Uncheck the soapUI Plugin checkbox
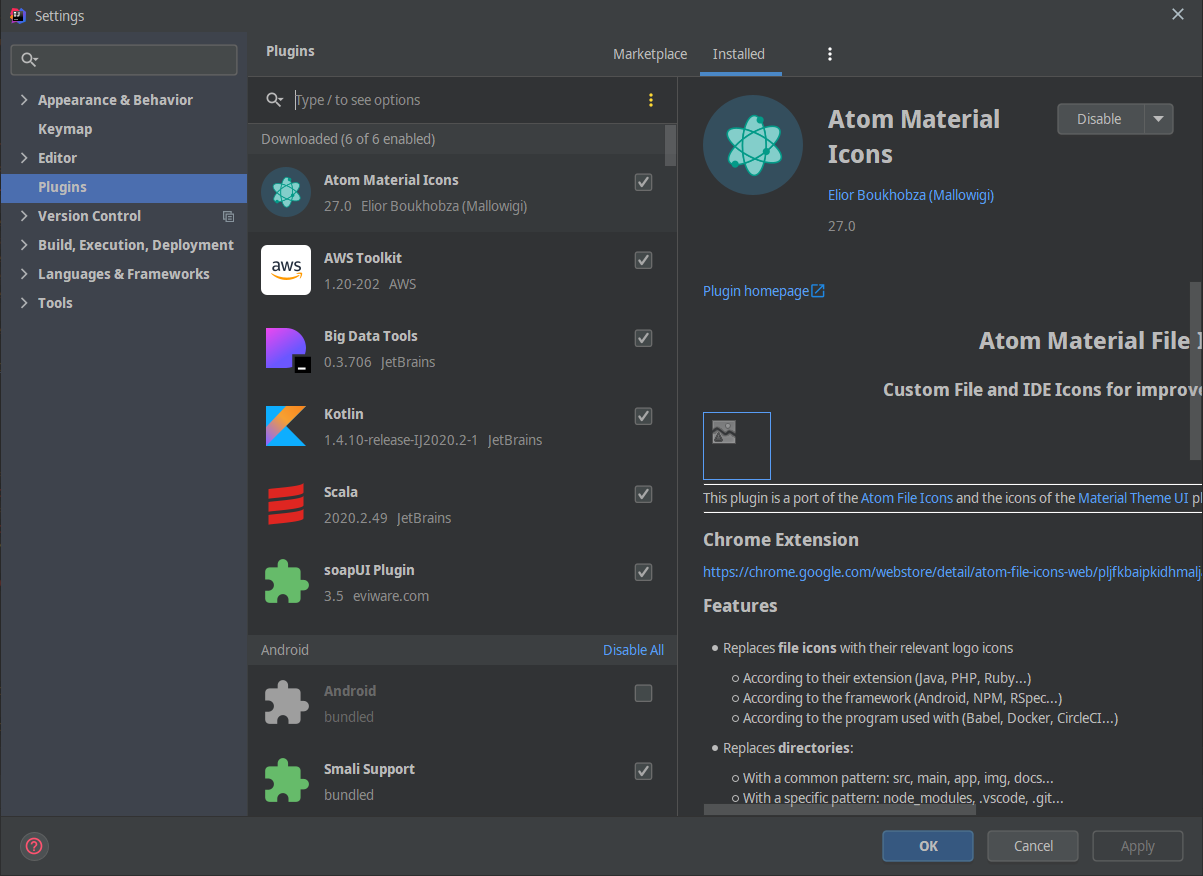 [644, 572]
